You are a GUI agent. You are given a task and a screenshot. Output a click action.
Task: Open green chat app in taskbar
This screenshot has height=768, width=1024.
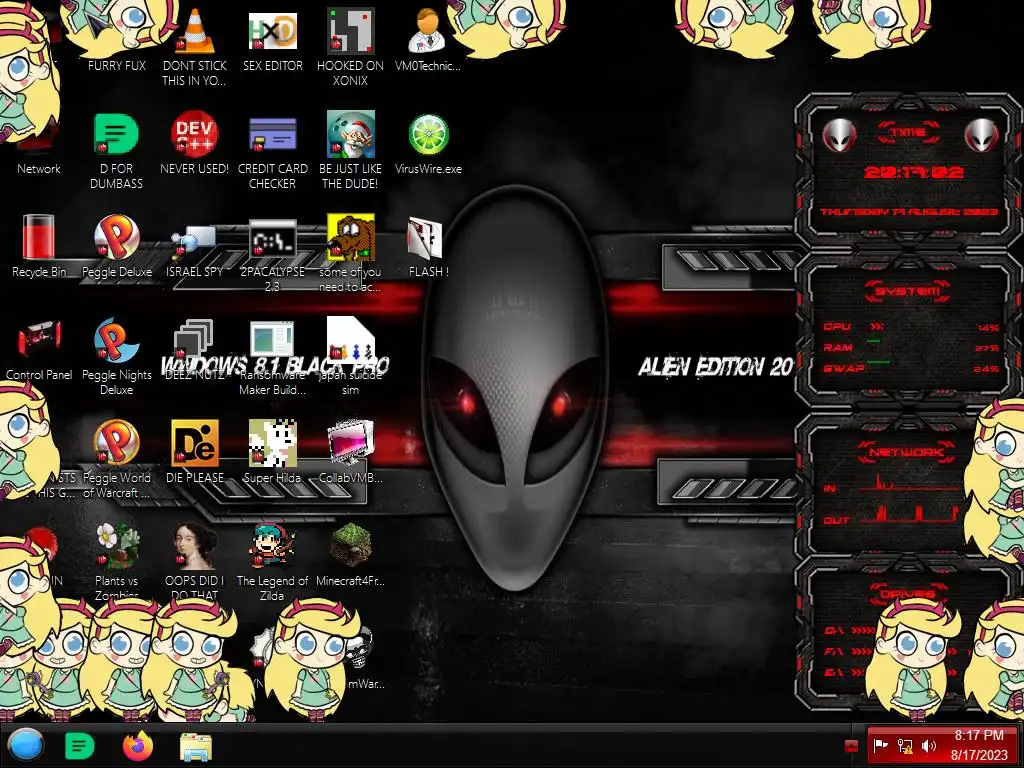(x=80, y=746)
